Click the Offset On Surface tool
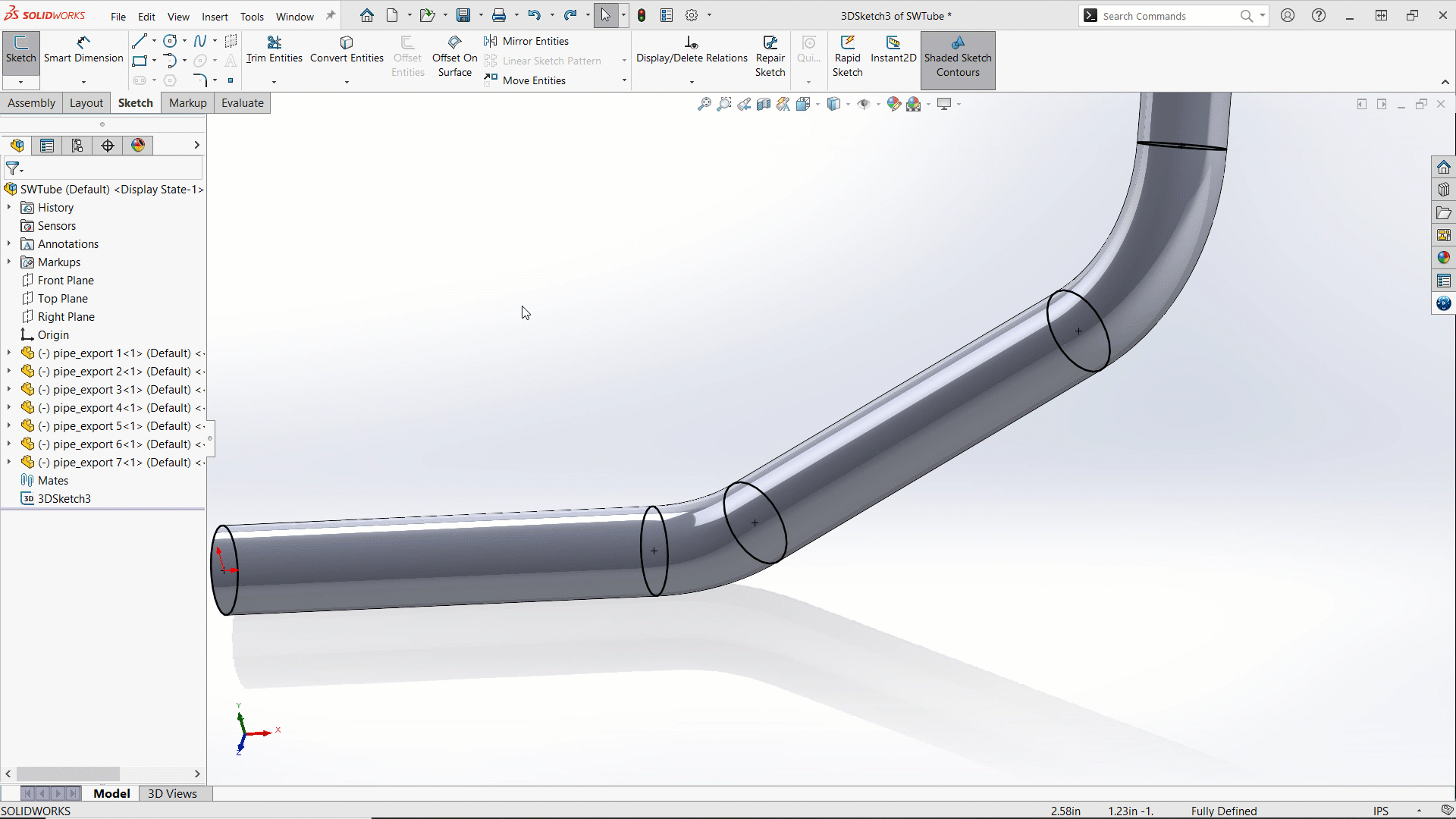This screenshot has height=819, width=1456. click(x=455, y=57)
